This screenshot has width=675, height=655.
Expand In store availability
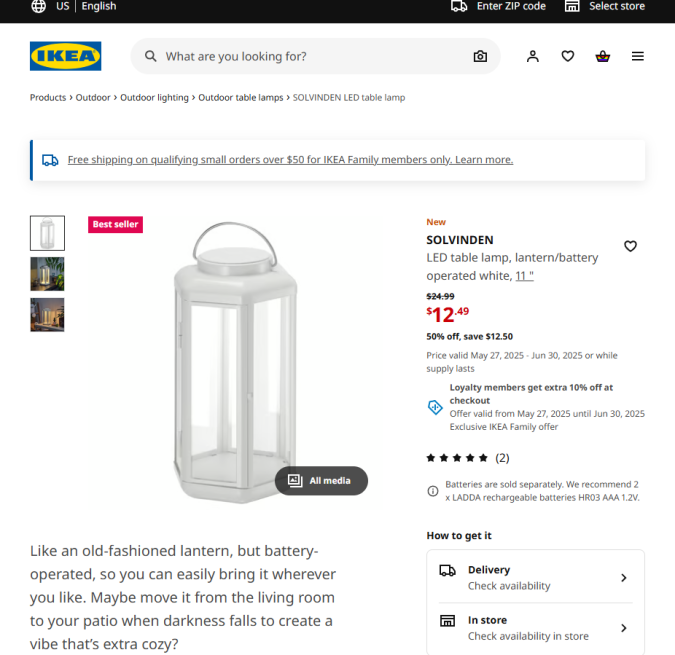535,628
